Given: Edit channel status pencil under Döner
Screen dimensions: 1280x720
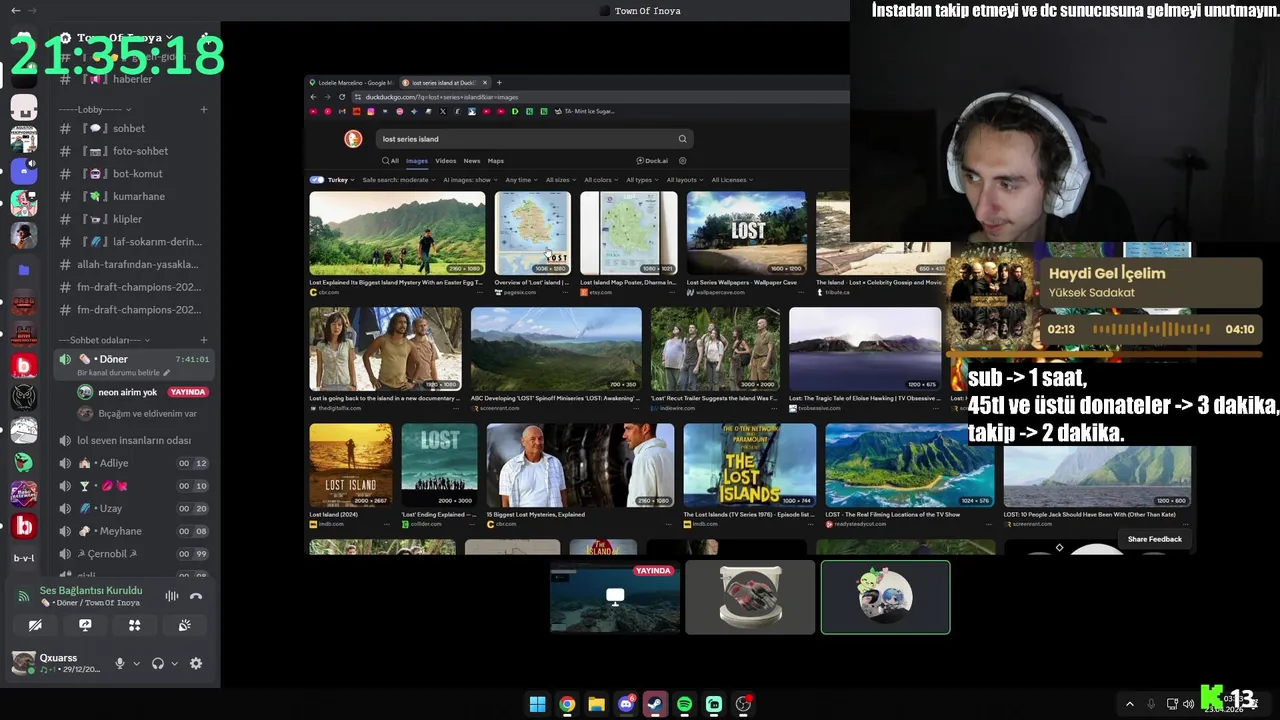Looking at the screenshot, I should [167, 373].
